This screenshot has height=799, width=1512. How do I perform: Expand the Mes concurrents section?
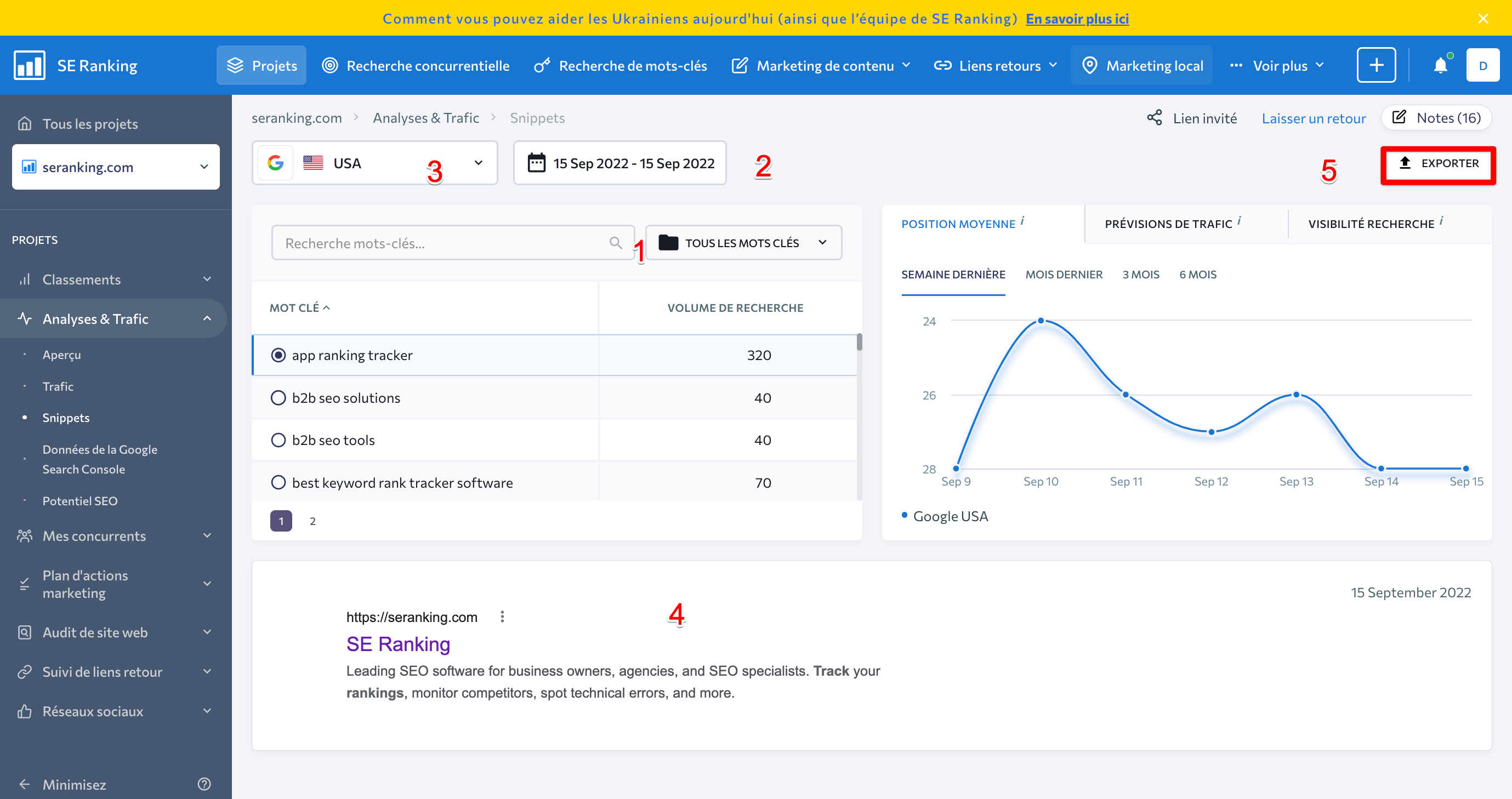pos(207,535)
